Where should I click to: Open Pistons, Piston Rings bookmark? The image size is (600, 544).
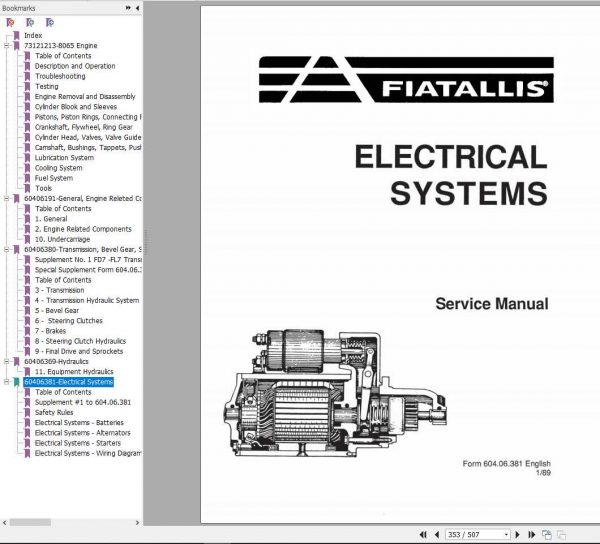pos(88,117)
